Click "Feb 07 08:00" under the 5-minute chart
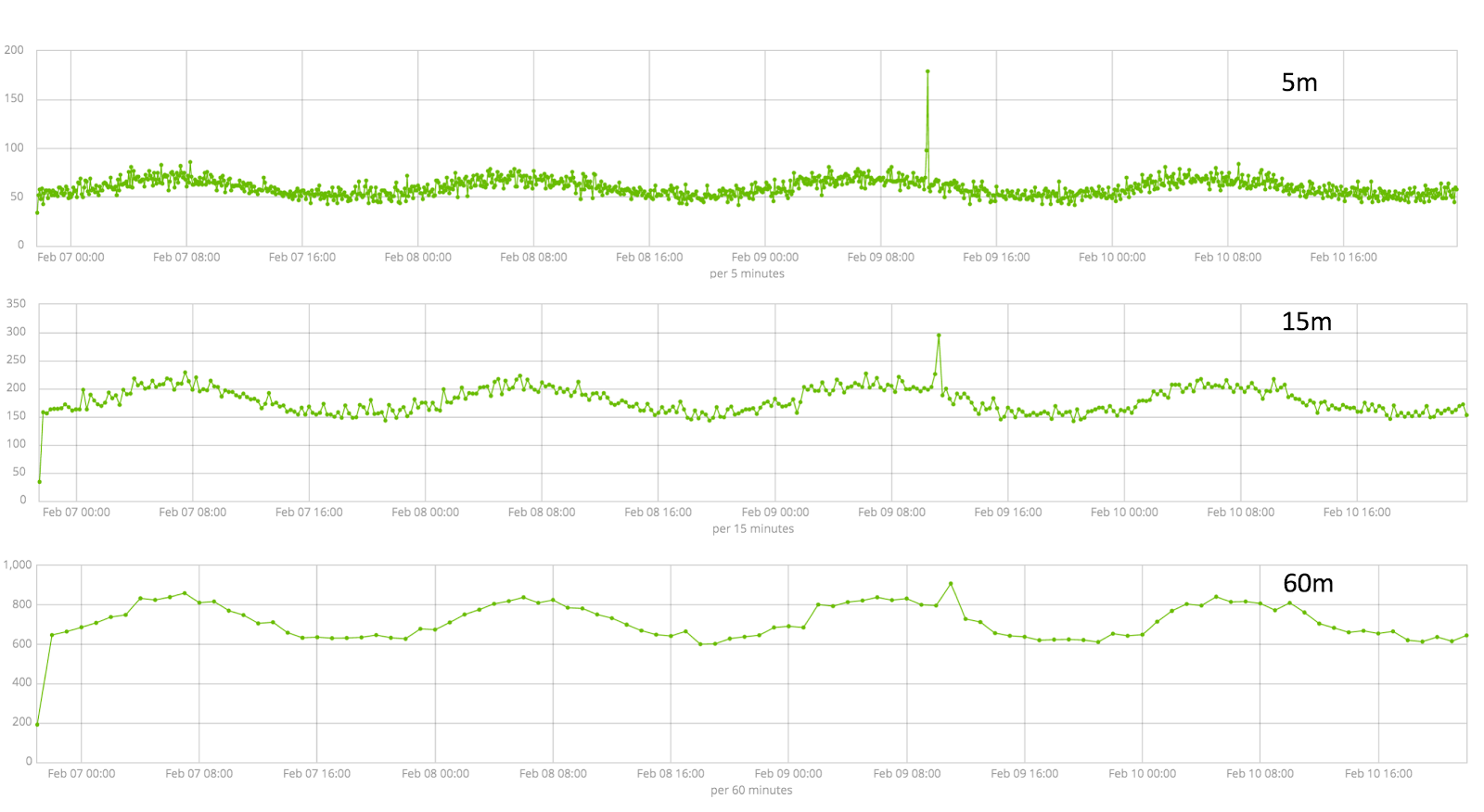The width and height of the screenshot is (1484, 812). point(186,257)
